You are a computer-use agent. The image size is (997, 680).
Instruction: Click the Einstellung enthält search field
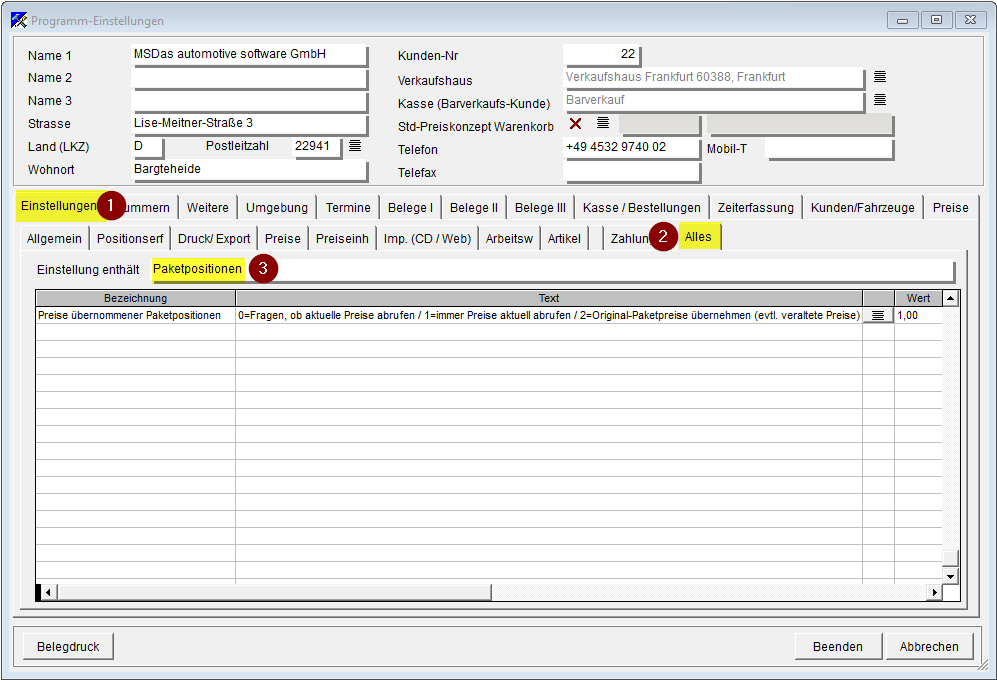click(553, 270)
